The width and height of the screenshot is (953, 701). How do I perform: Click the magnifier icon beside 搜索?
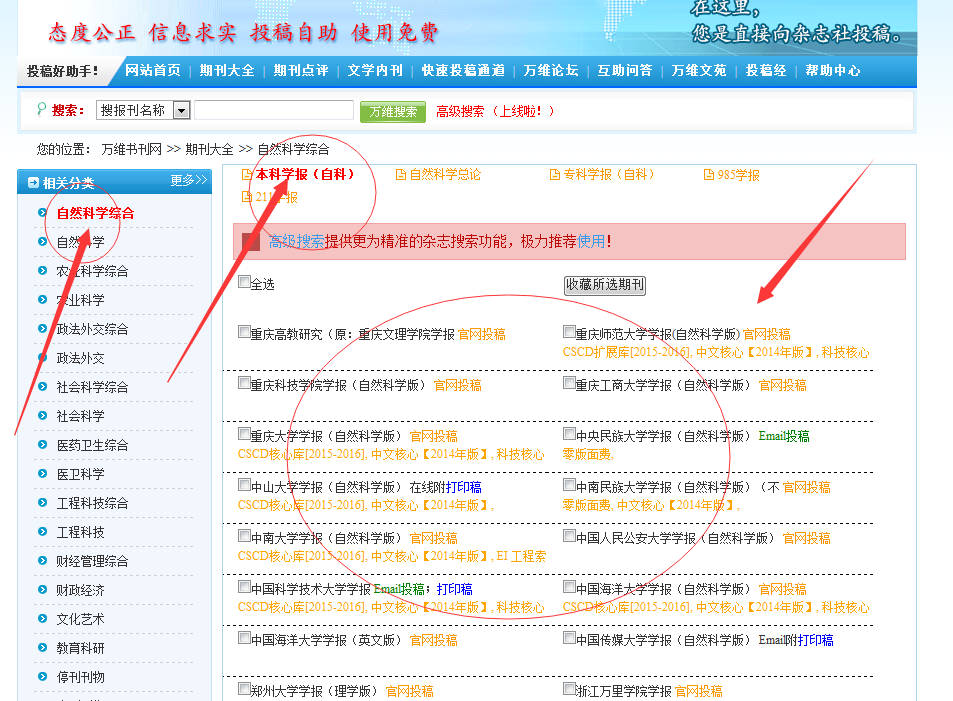click(x=41, y=110)
